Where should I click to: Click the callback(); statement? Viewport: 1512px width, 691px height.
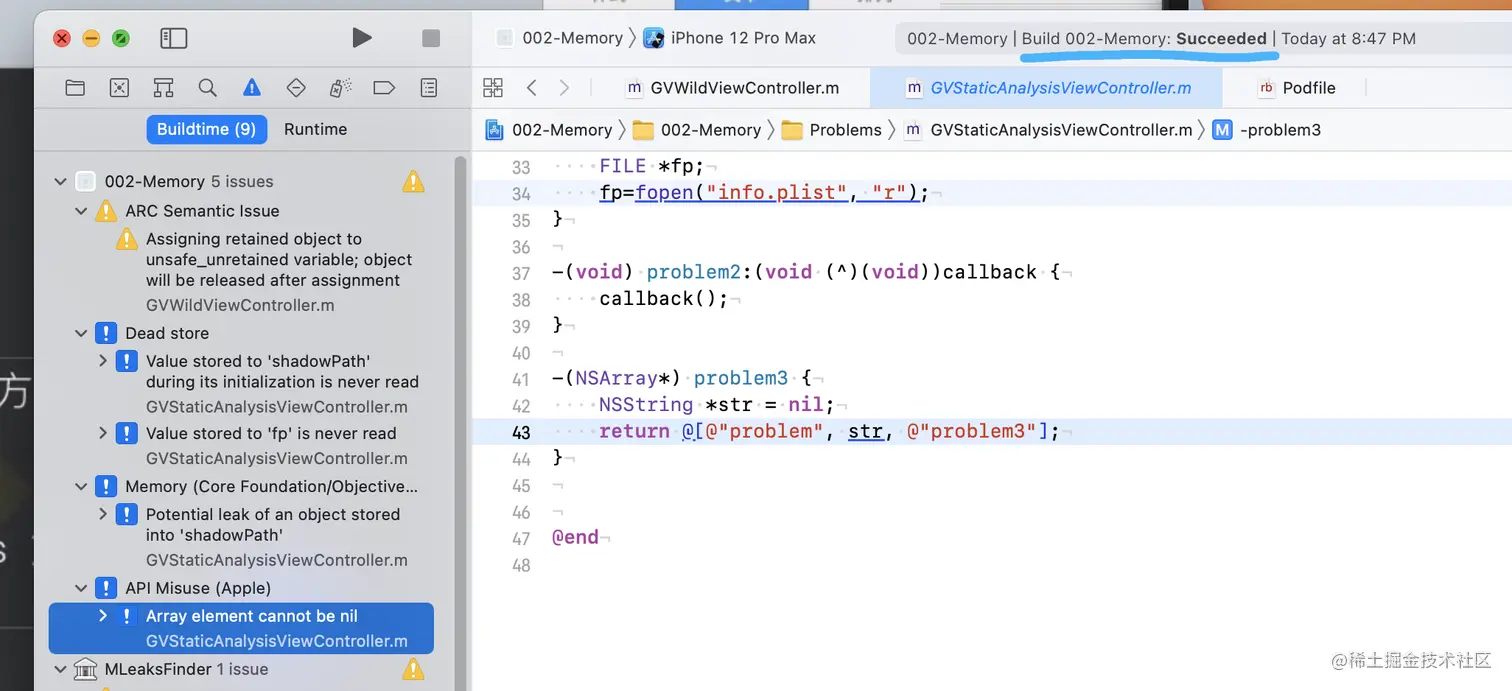664,298
